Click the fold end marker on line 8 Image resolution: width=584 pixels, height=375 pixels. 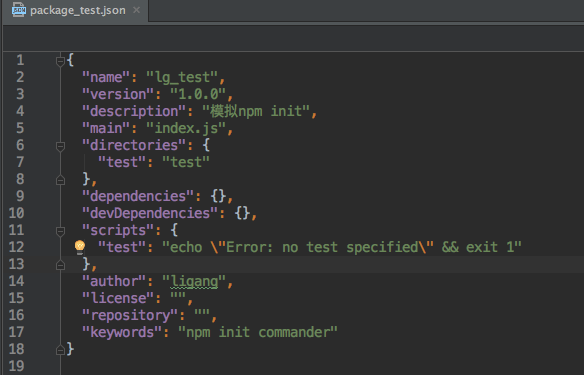60,180
